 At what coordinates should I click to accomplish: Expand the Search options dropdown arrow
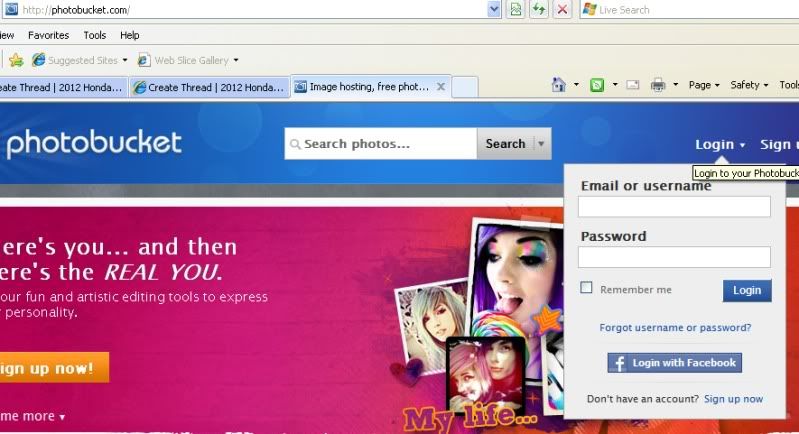[542, 144]
